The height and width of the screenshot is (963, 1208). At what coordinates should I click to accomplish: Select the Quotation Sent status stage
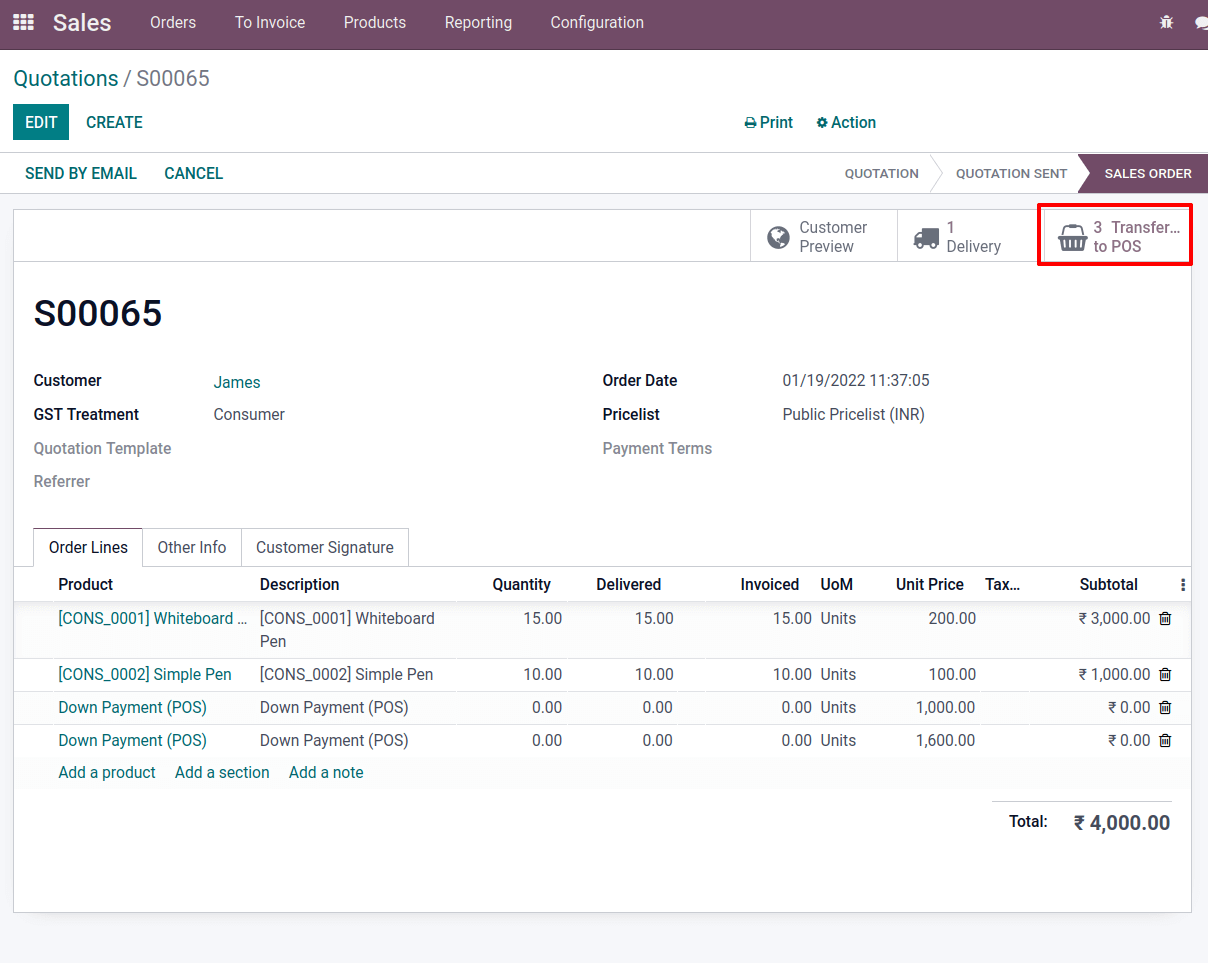[1011, 173]
